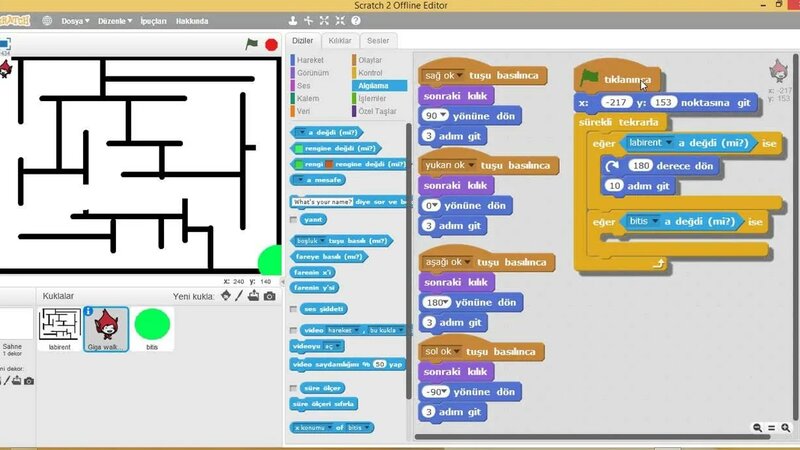Select the Olaylar block category

coord(370,60)
